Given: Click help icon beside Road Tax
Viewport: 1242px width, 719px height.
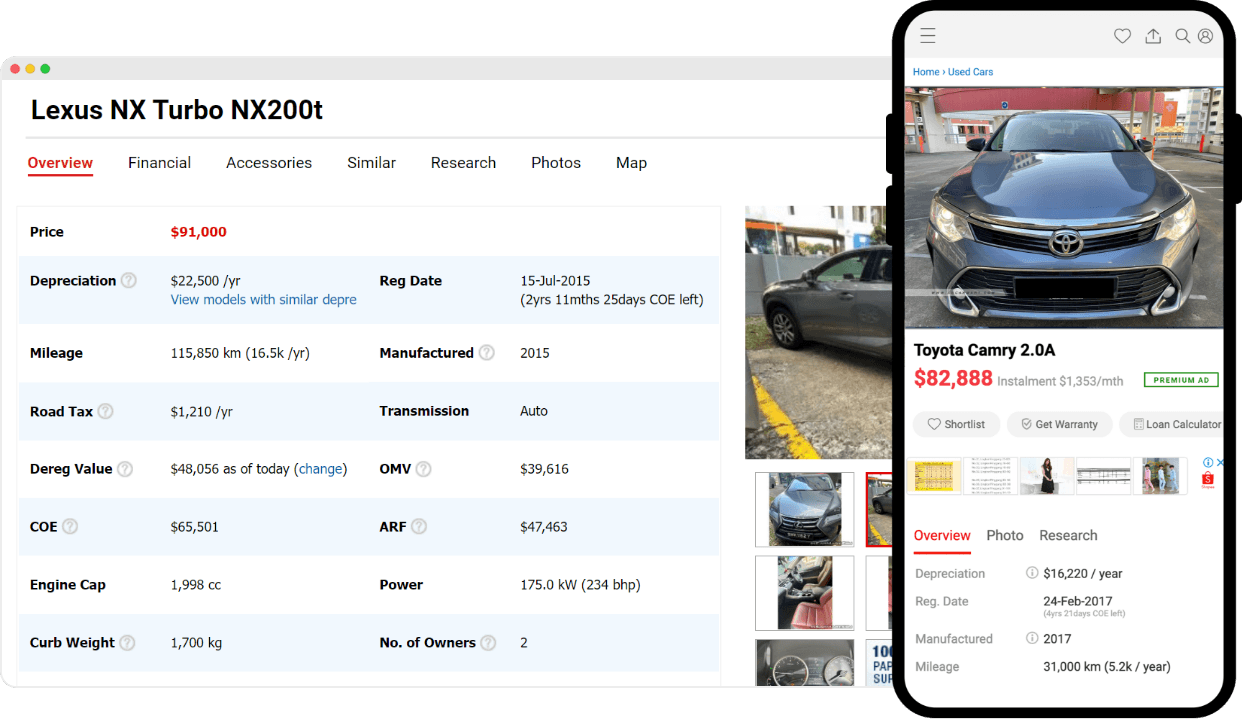Looking at the screenshot, I should [x=105, y=411].
